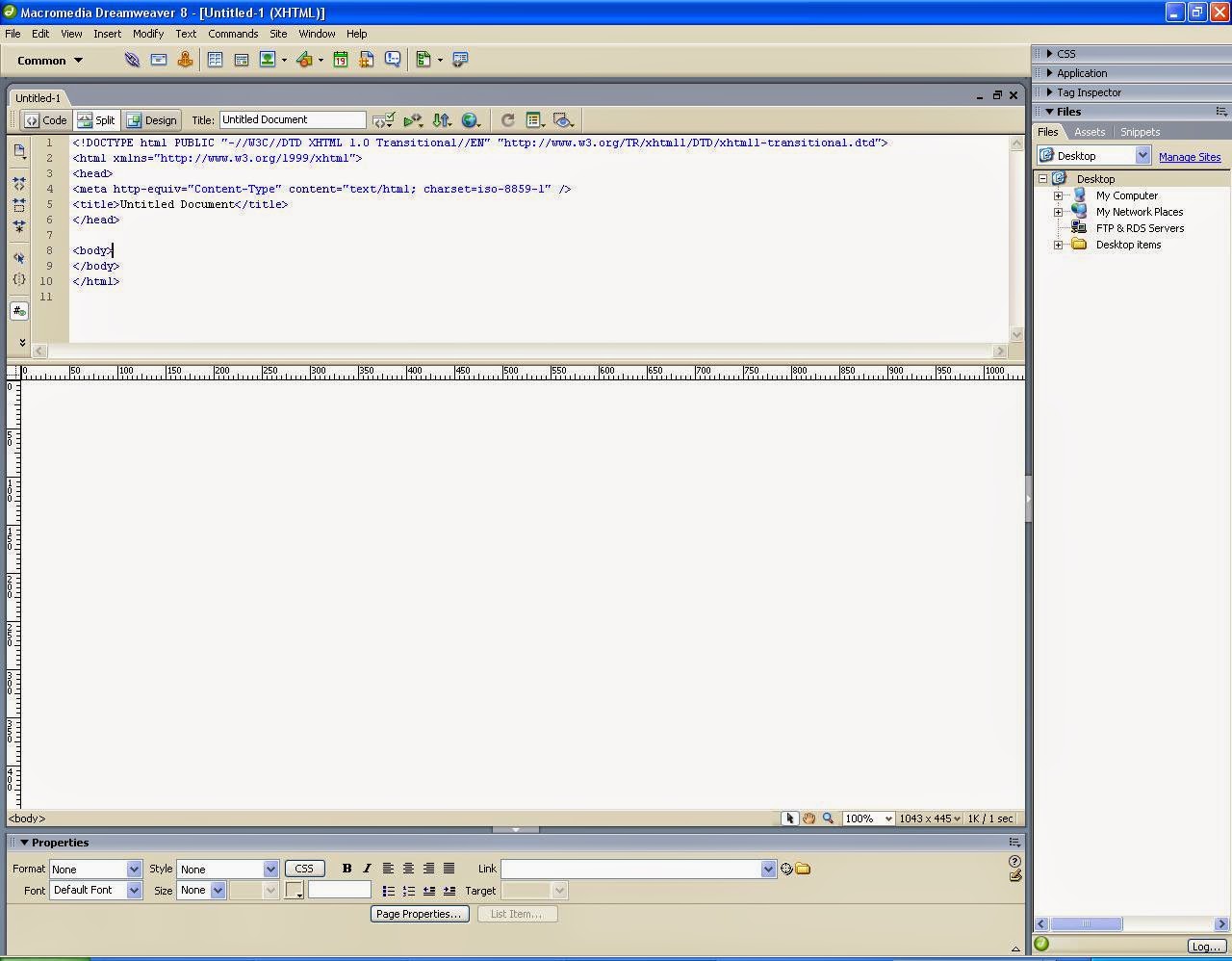Click the Media insert icon
The height and width of the screenshot is (961, 1232).
pyautogui.click(x=304, y=60)
